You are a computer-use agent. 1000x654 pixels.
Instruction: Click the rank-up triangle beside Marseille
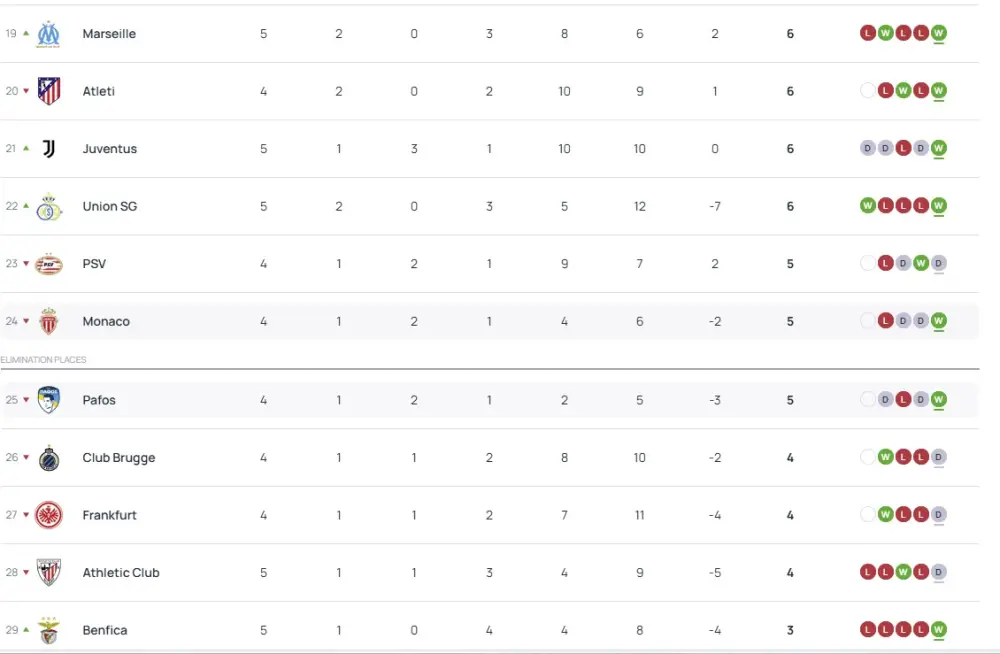25,32
